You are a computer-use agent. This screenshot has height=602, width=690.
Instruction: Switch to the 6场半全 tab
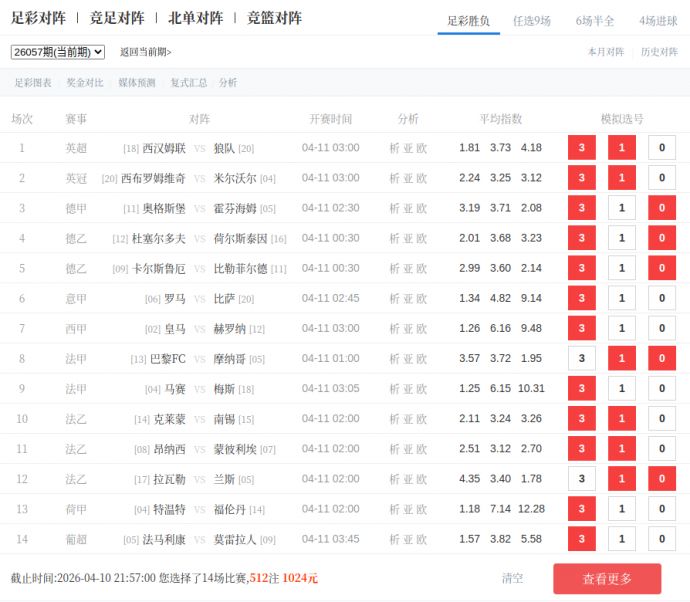click(594, 20)
